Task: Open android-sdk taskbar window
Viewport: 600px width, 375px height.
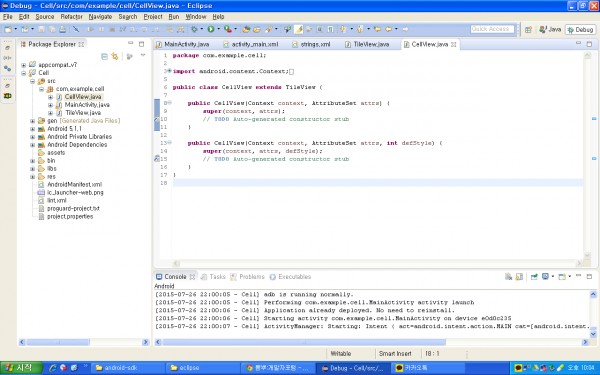Action: pyautogui.click(x=127, y=368)
